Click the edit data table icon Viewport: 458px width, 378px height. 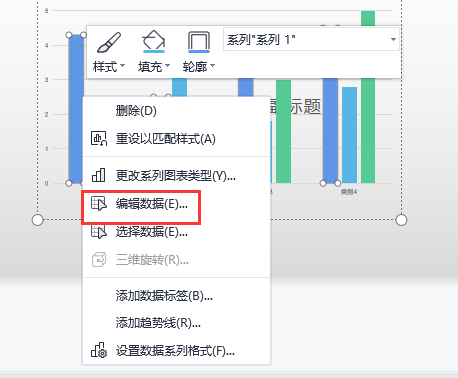click(x=99, y=203)
